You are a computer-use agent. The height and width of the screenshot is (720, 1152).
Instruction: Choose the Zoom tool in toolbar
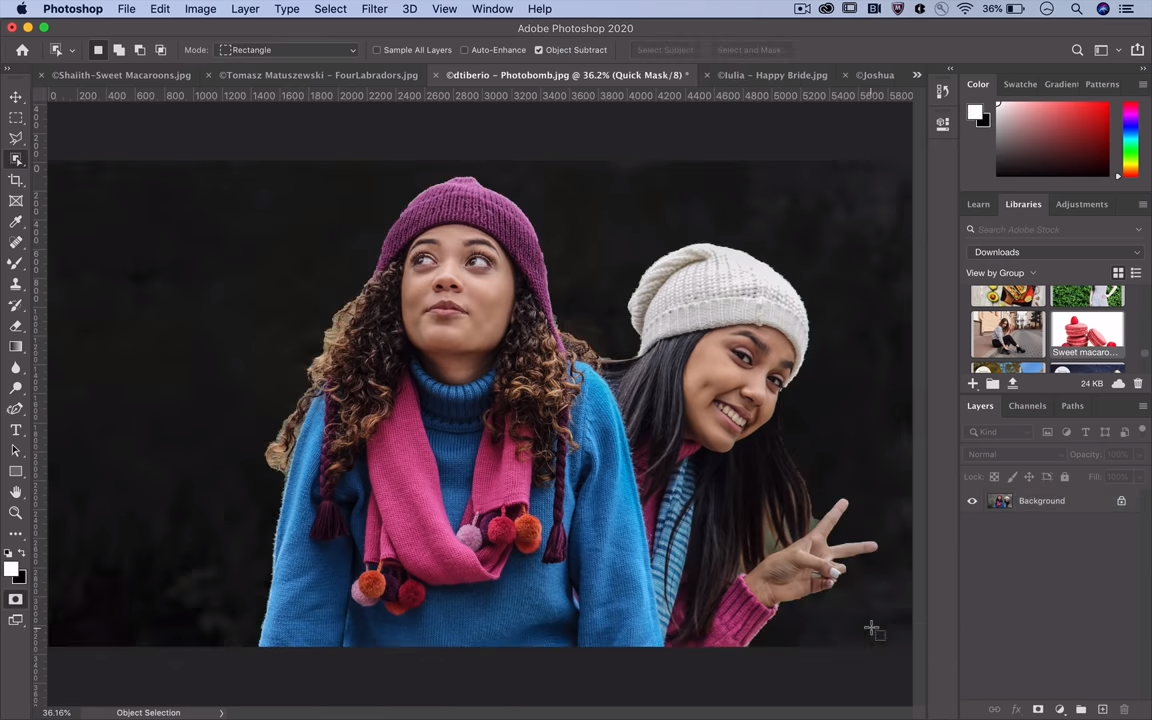click(16, 513)
